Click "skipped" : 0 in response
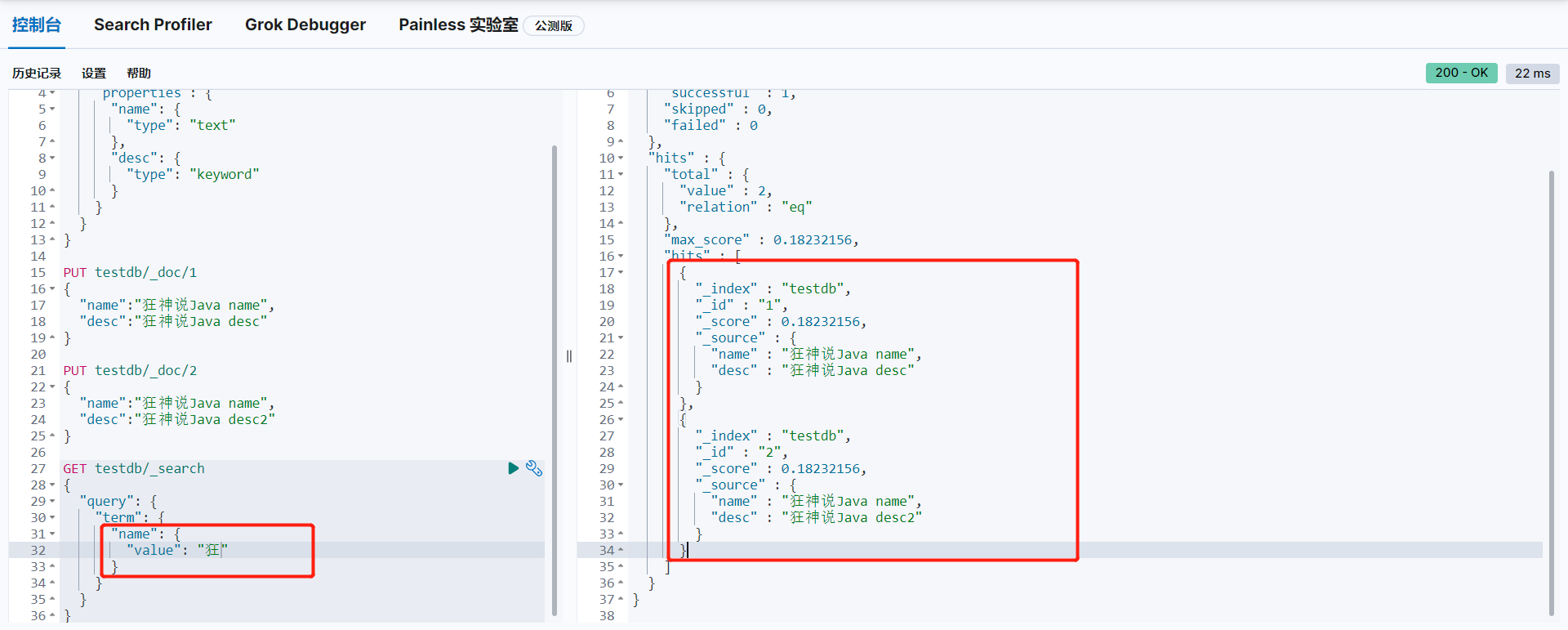1568x630 pixels. [x=718, y=109]
